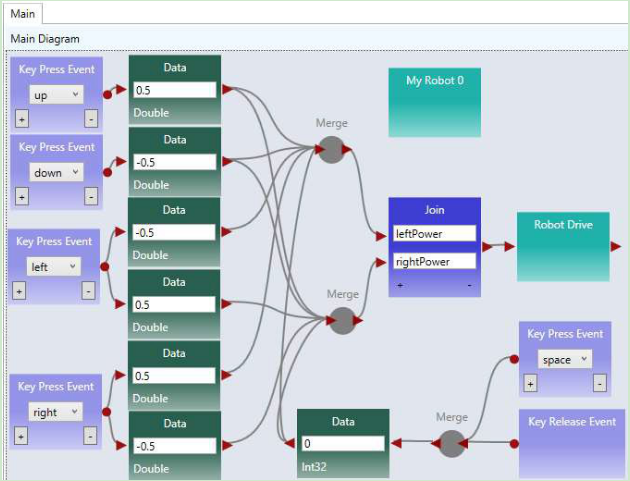Click the Robot Drive output arrow
The image size is (630, 481).
pyautogui.click(x=616, y=246)
